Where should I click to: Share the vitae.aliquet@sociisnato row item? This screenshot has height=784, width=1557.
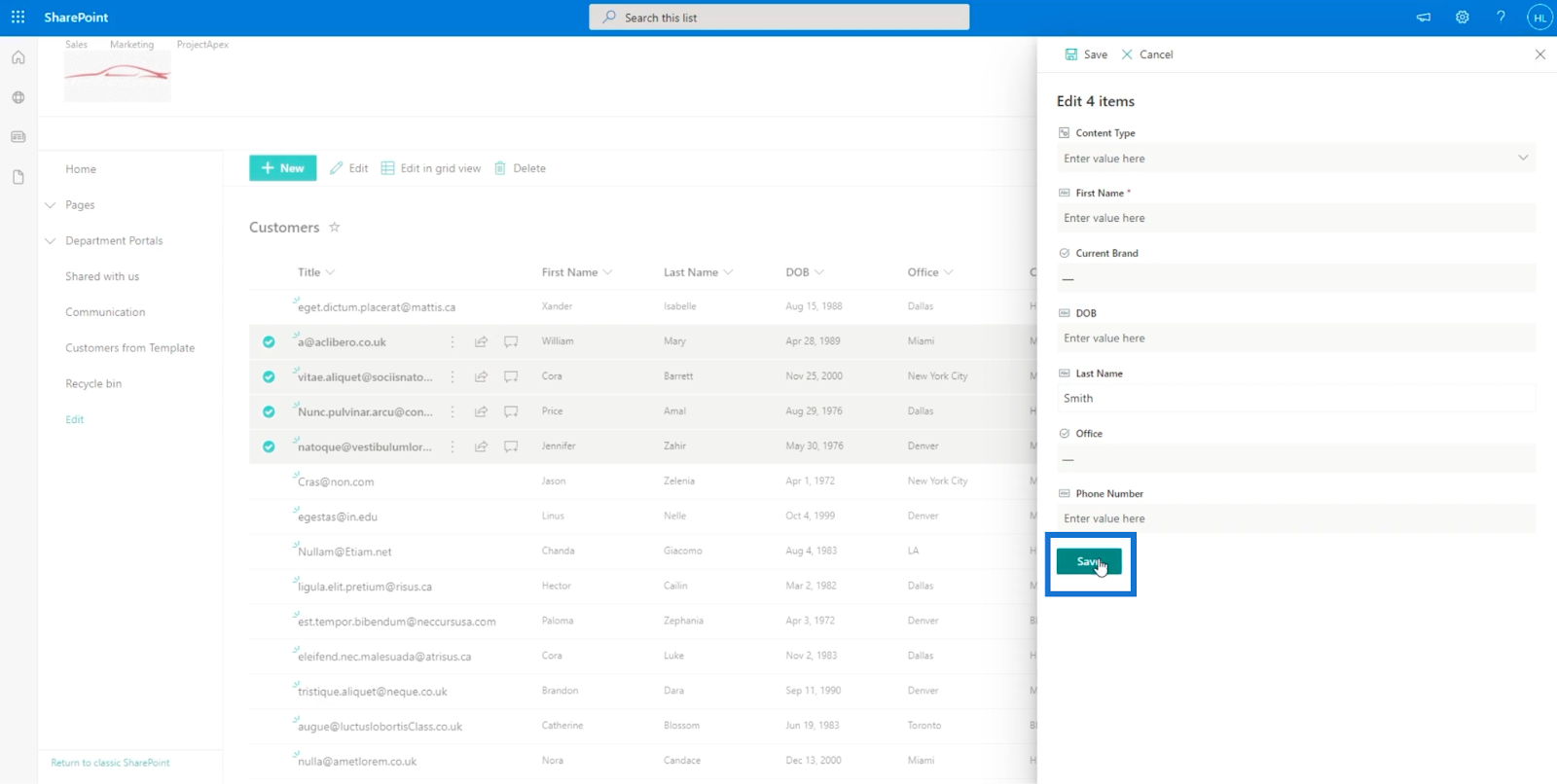click(481, 376)
